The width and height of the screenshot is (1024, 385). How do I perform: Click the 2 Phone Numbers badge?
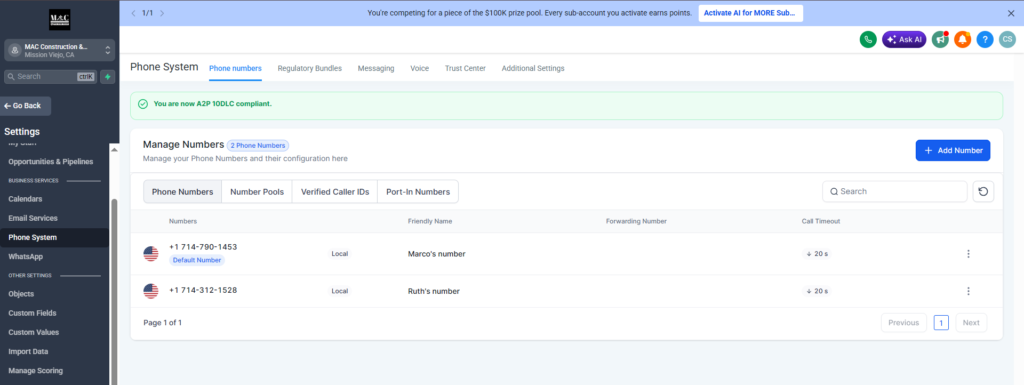point(258,146)
